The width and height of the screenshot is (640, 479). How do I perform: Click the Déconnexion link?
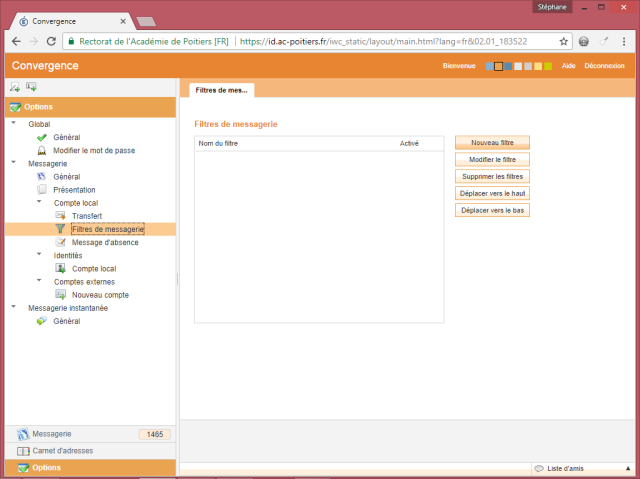pos(604,66)
